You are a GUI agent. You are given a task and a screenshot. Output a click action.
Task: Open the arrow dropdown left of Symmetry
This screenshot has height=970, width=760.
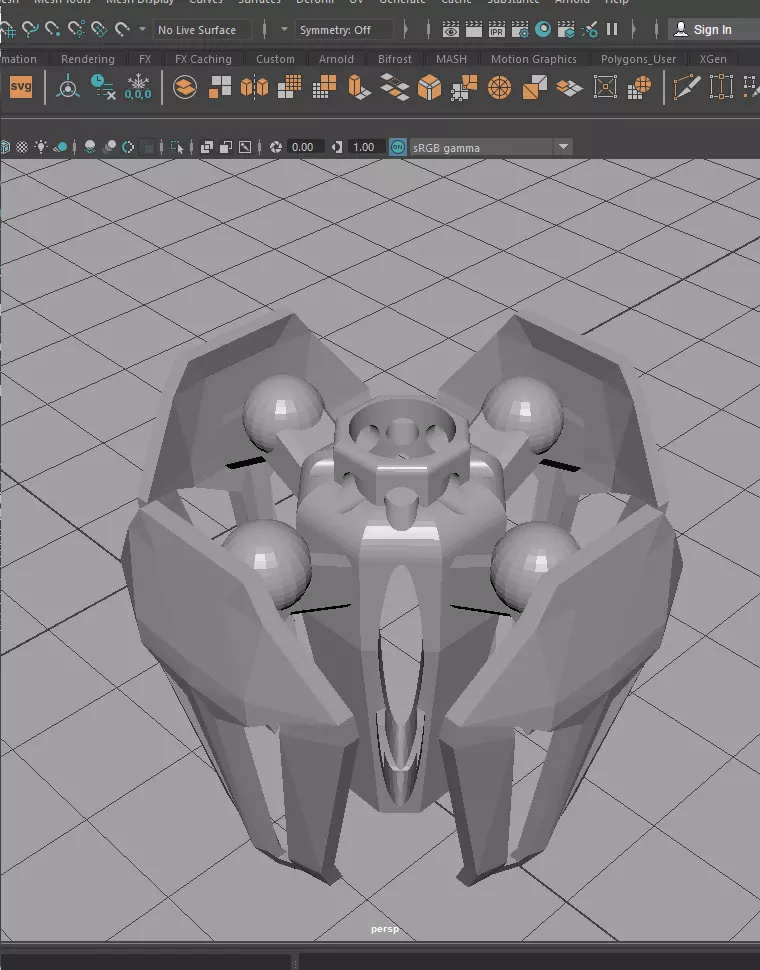(x=284, y=29)
